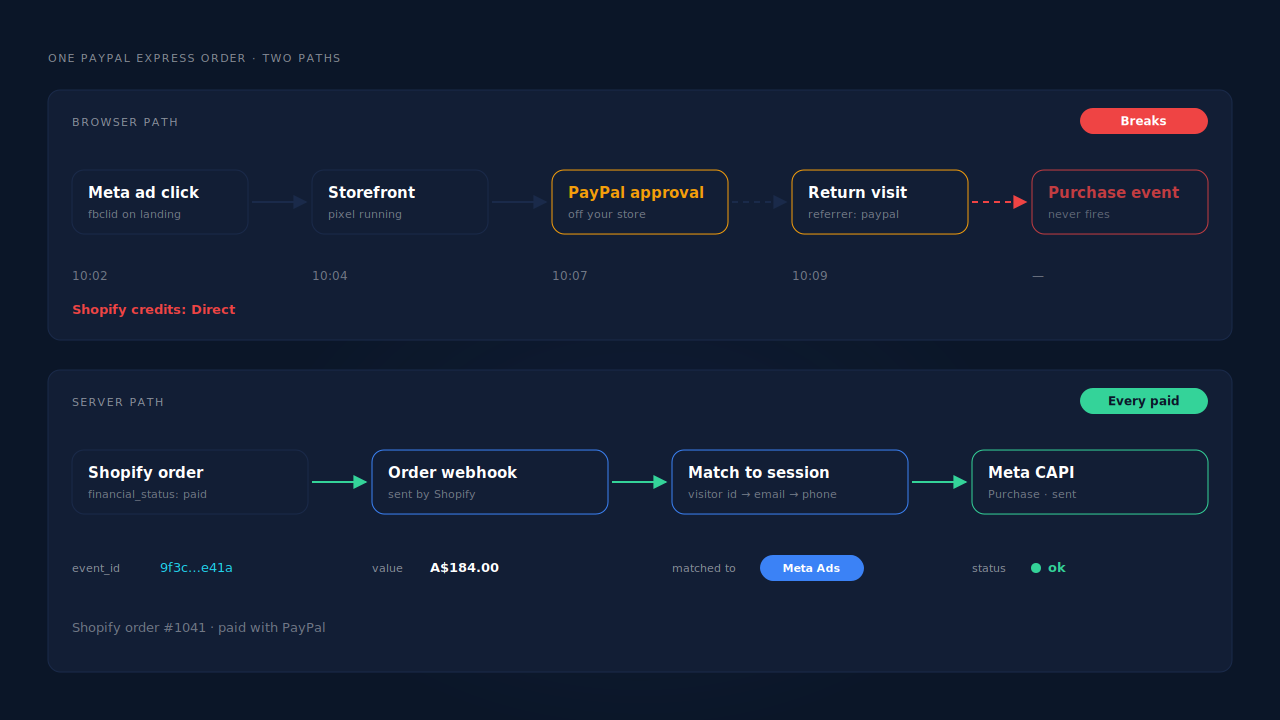The image size is (1280, 720).
Task: Select the Shopify order card
Action: [x=190, y=482]
